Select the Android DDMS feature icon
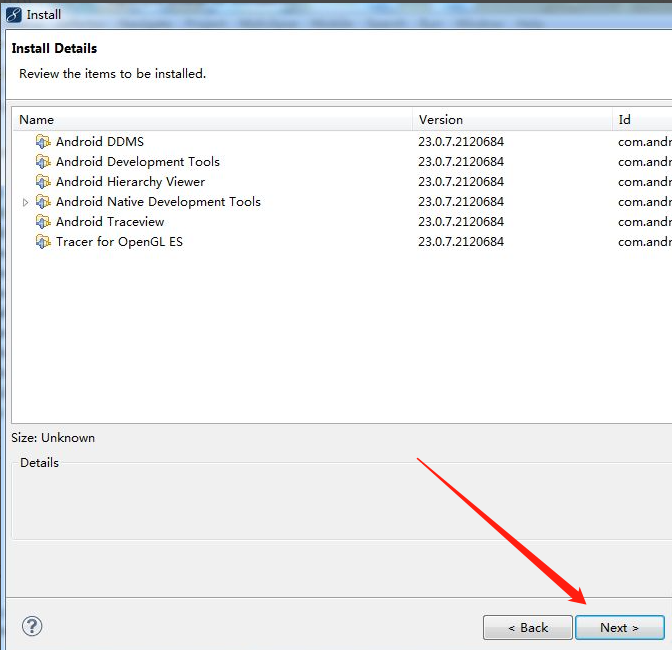 tap(43, 141)
